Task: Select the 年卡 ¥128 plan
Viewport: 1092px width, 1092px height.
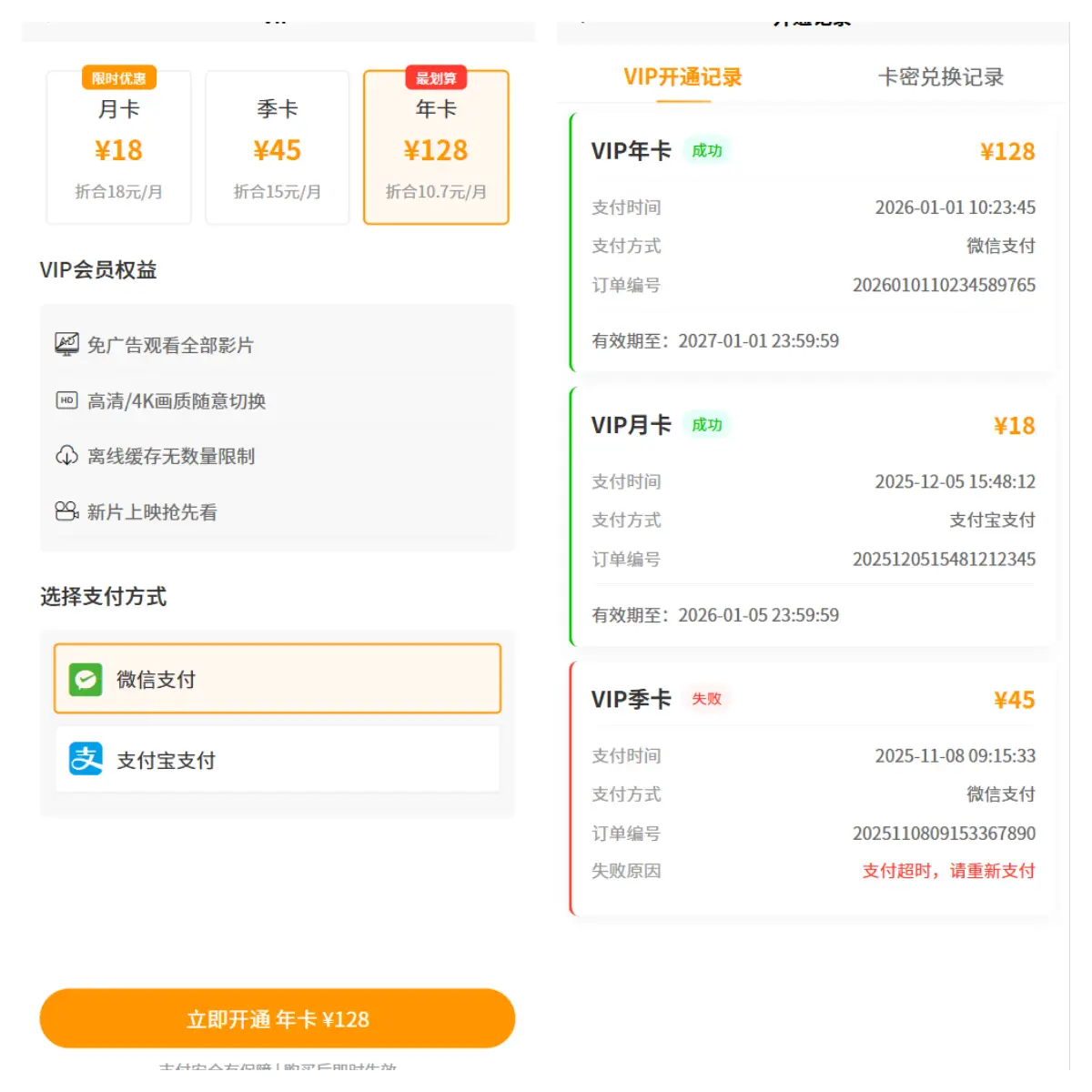Action: click(x=436, y=150)
